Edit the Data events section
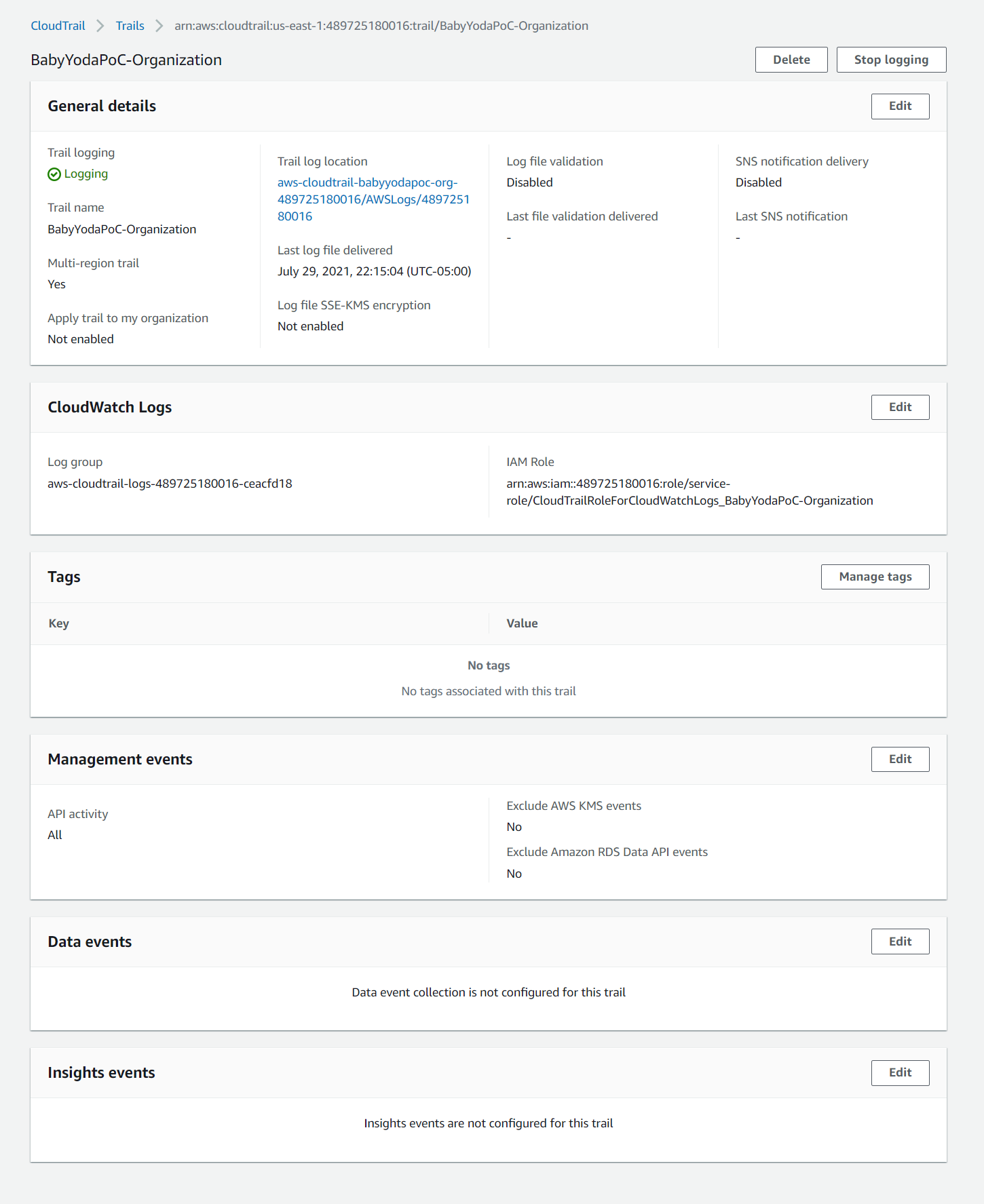The width and height of the screenshot is (984, 1204). [x=900, y=941]
